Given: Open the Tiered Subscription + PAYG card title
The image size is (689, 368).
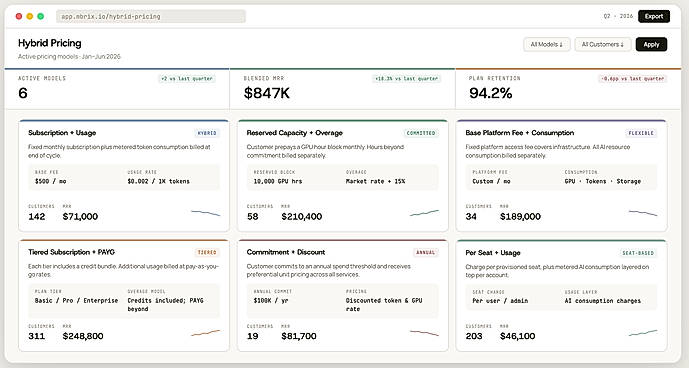Looking at the screenshot, I should click(x=71, y=252).
